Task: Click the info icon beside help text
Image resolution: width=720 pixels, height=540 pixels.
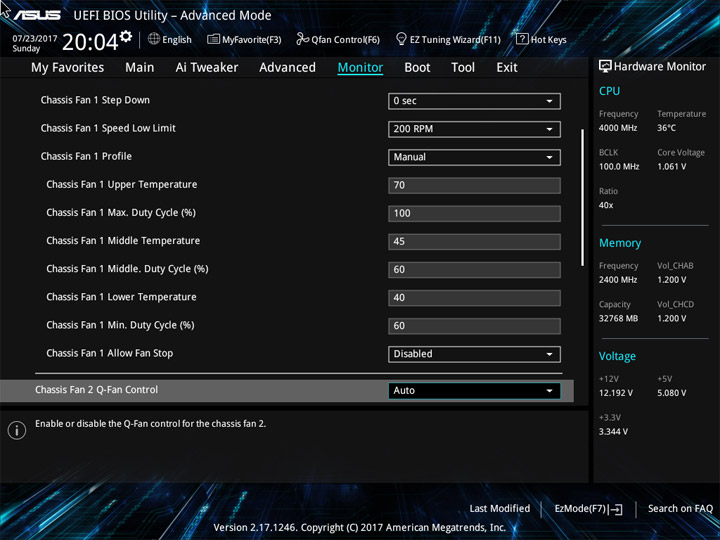Action: 17,430
